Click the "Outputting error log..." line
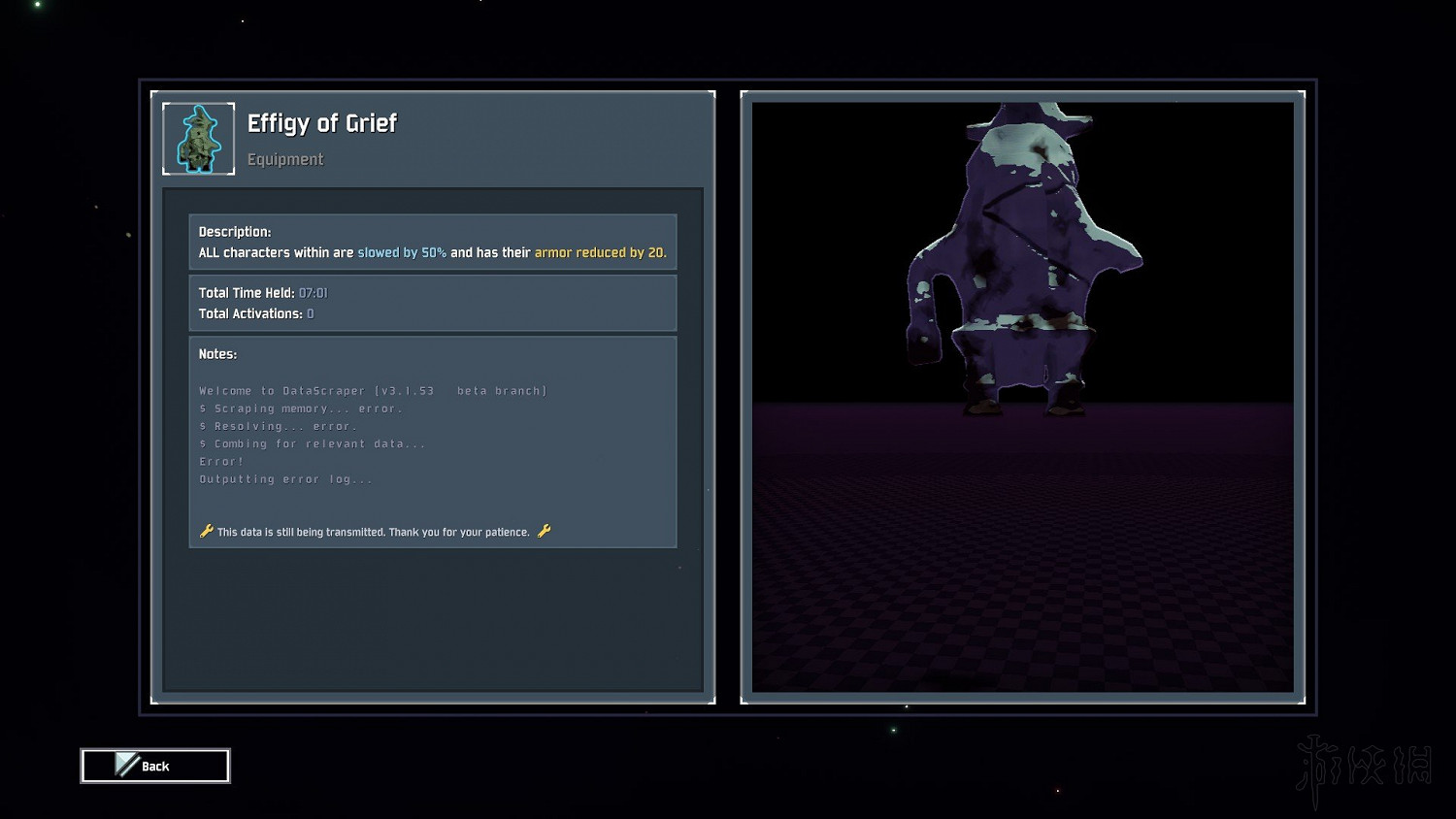The image size is (1456, 819). (285, 479)
